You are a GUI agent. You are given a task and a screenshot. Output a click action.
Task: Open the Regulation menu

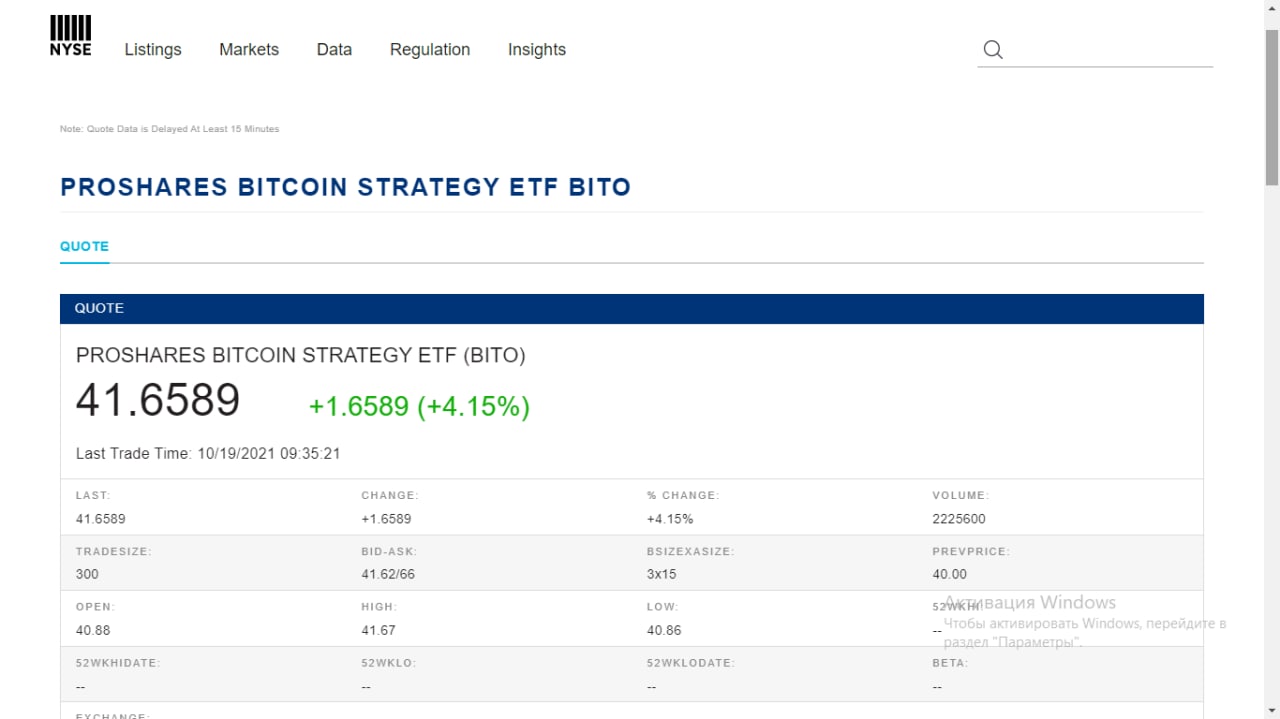pyautogui.click(x=430, y=50)
